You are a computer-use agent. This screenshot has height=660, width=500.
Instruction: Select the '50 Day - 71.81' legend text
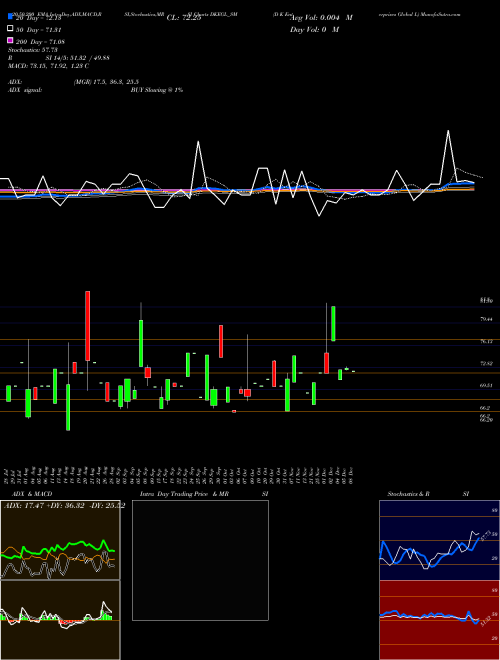(39, 30)
